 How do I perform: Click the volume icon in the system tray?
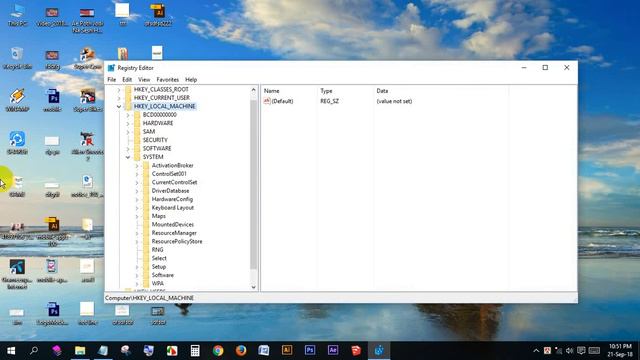click(x=570, y=351)
